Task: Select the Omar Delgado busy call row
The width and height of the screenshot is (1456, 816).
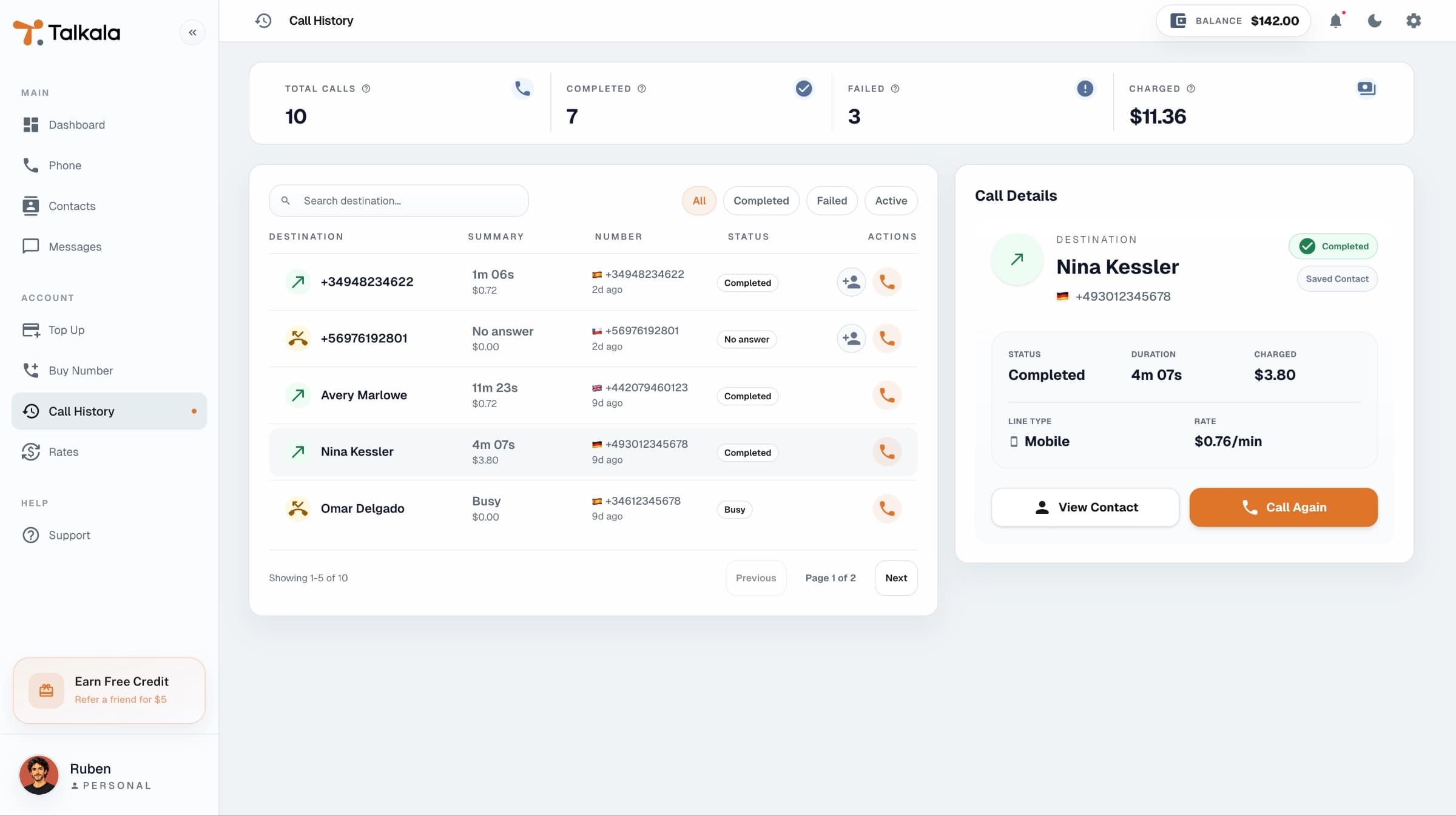Action: (x=593, y=508)
